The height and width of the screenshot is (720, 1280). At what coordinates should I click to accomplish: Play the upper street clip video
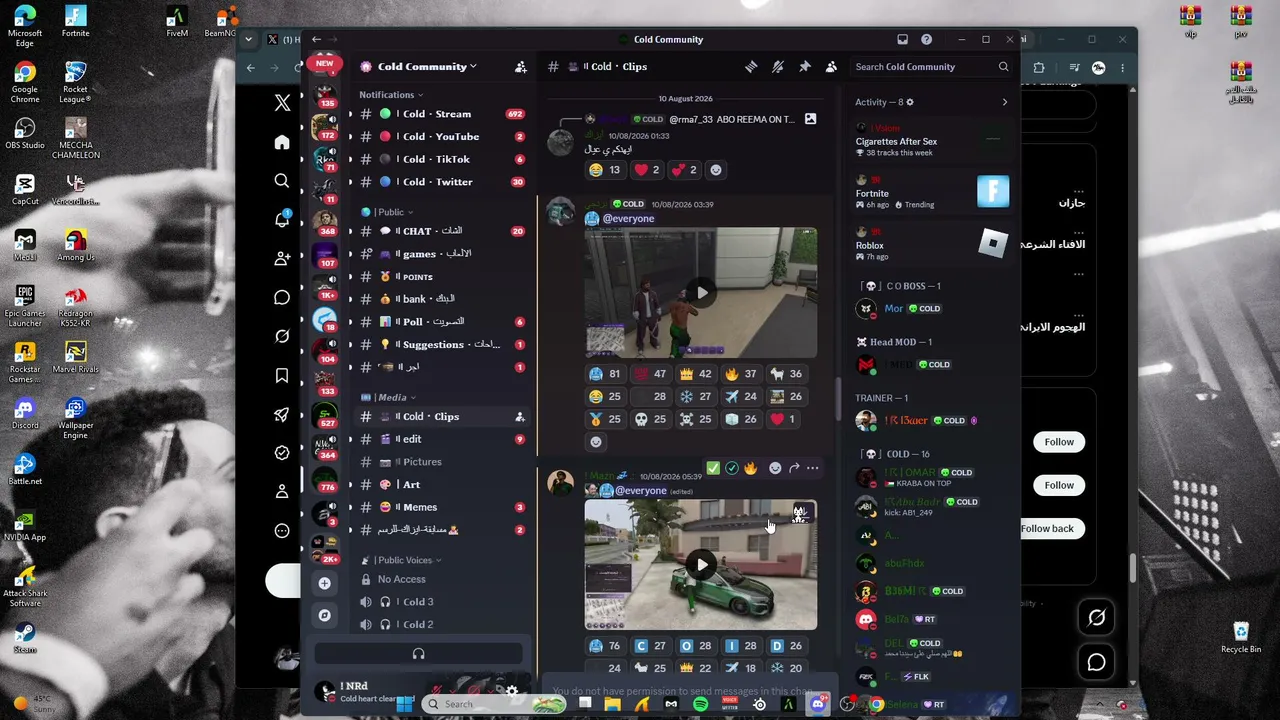click(702, 293)
